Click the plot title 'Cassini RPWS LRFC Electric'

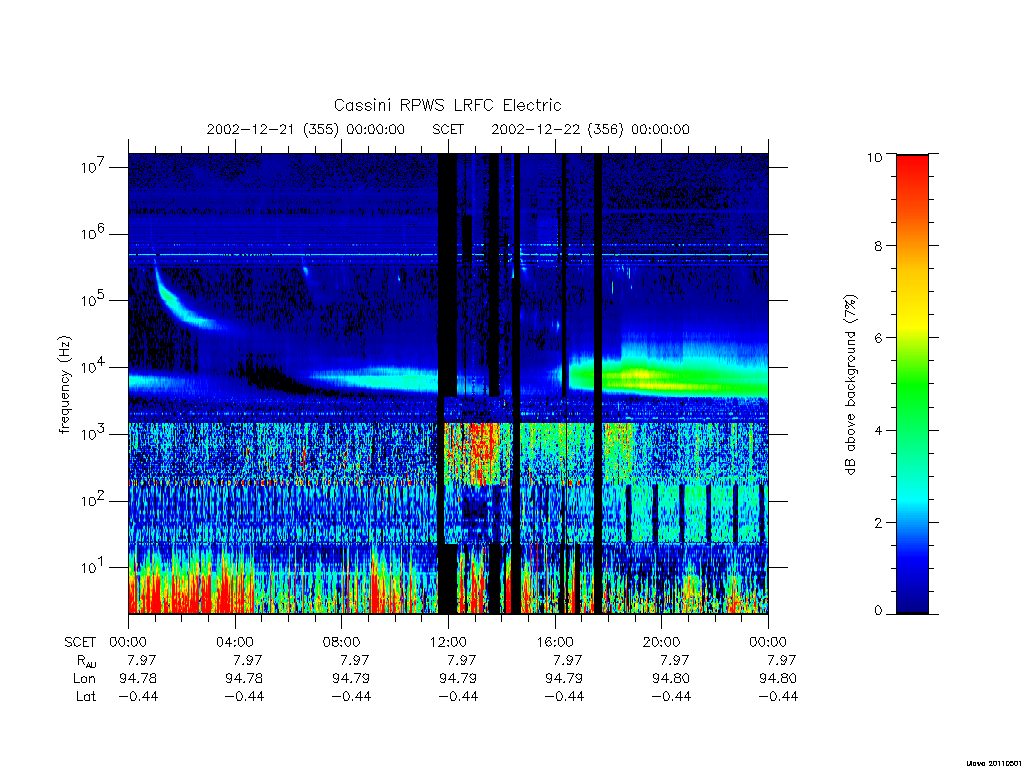(447, 105)
